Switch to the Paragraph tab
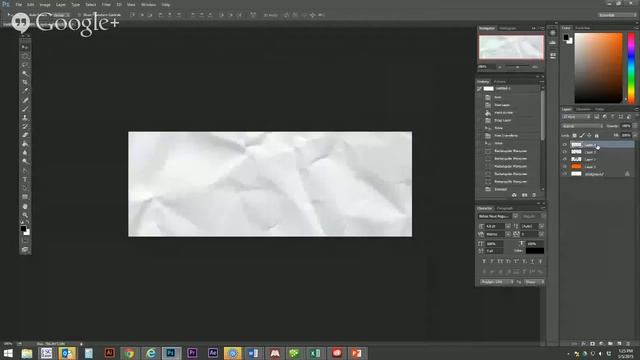640x360 pixels. [x=504, y=208]
